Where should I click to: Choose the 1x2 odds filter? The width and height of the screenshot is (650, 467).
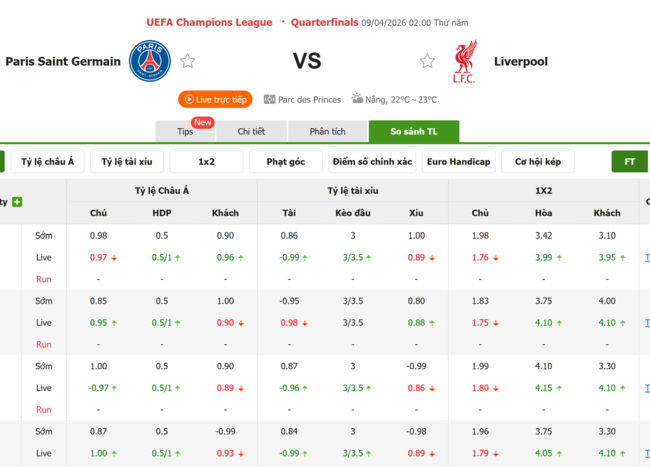pos(206,162)
